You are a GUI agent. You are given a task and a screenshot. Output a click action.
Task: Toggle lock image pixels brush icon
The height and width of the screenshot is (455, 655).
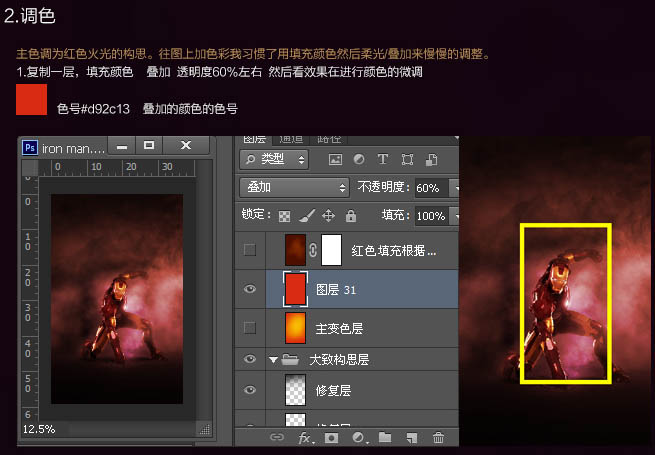click(307, 216)
